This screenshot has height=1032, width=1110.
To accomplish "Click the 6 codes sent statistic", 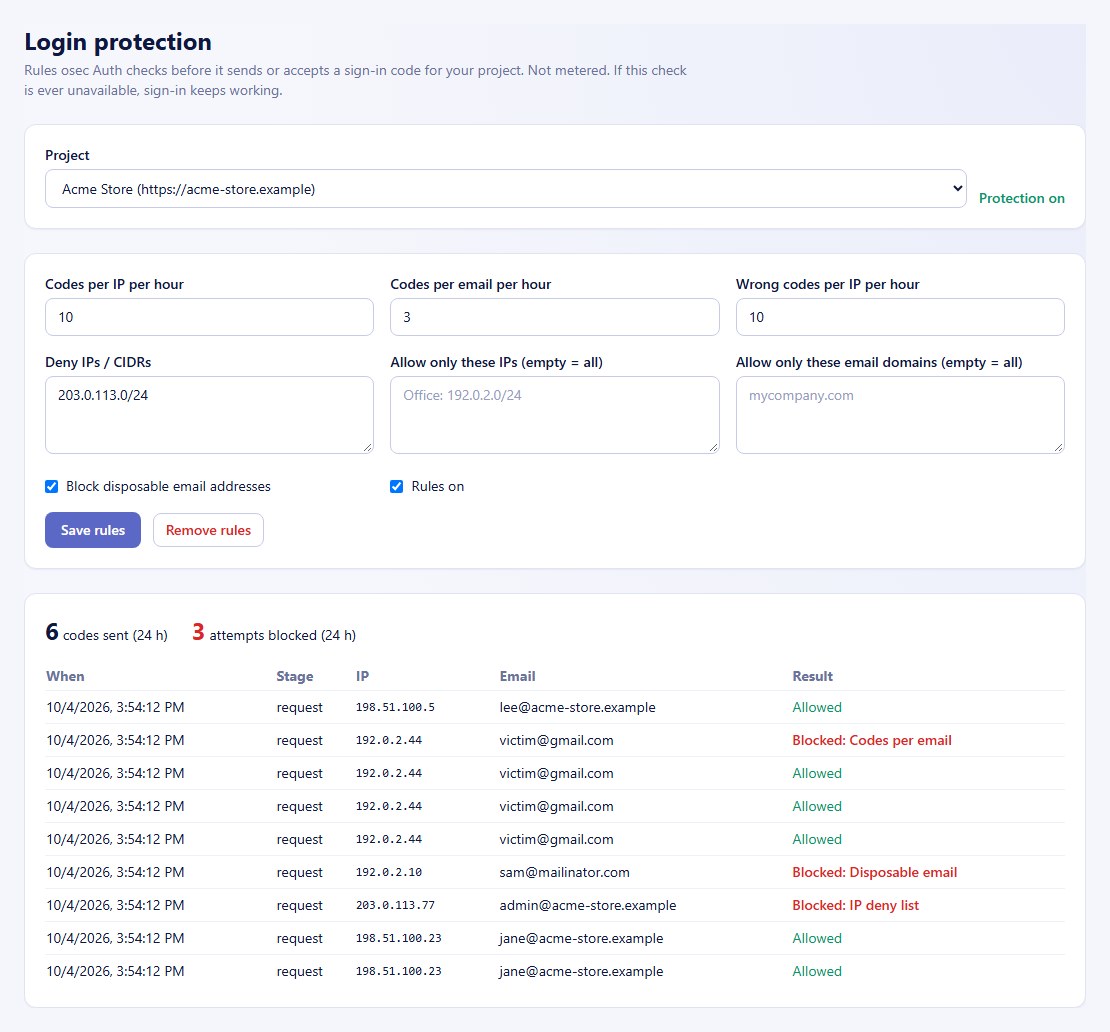I will pyautogui.click(x=107, y=632).
